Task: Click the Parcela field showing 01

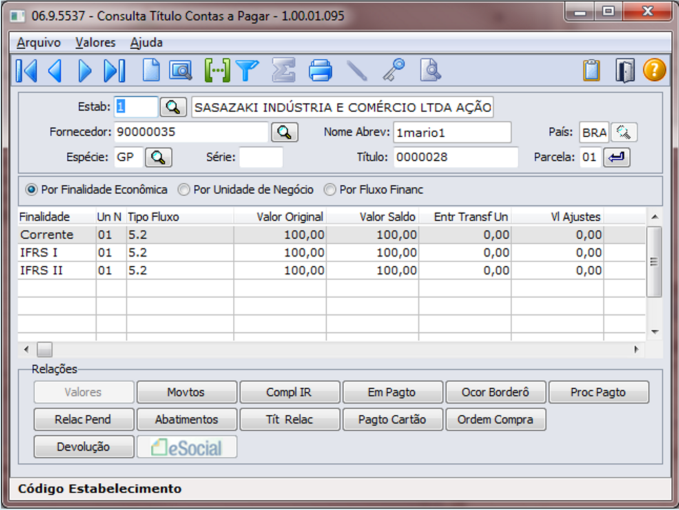Action: 590,157
